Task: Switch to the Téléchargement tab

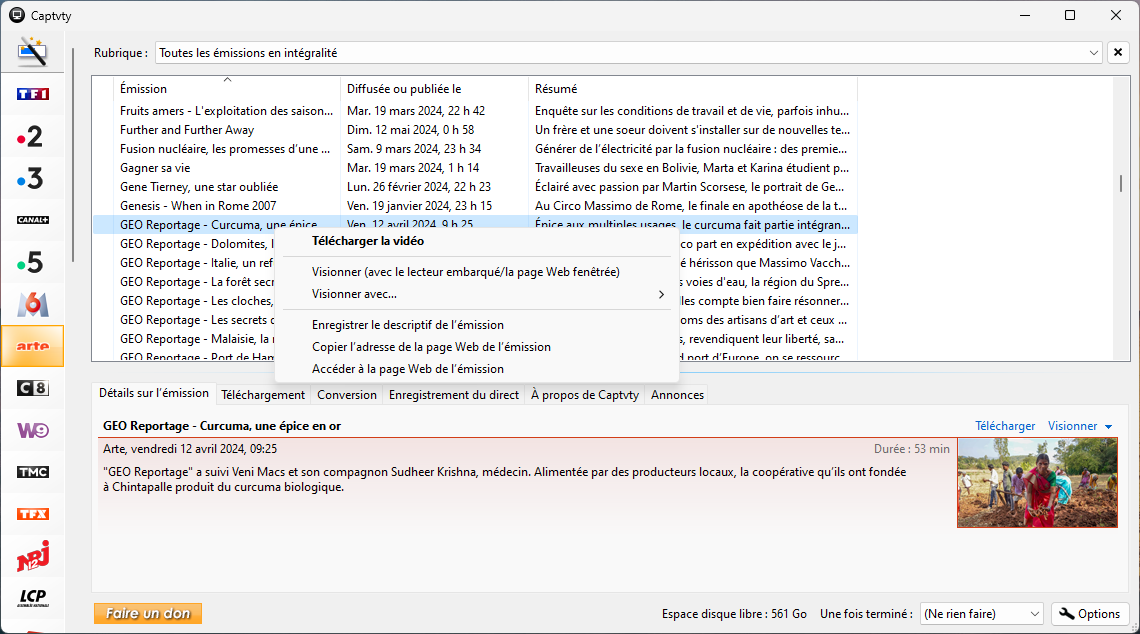Action: (x=263, y=395)
